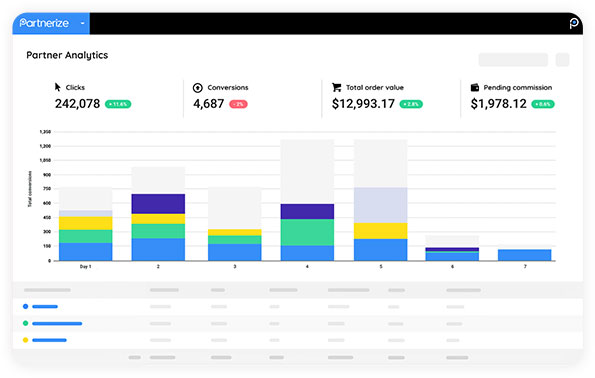Click the Partnerize P icon at top right

point(574,23)
